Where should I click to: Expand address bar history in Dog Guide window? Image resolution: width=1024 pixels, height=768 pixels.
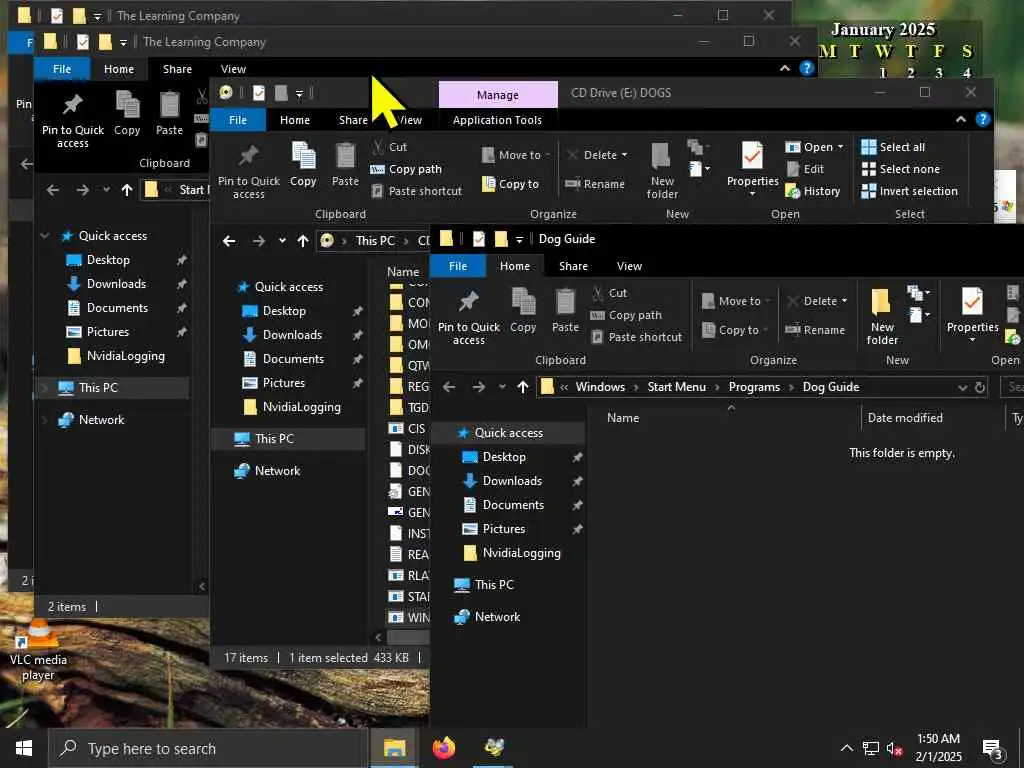coord(962,387)
